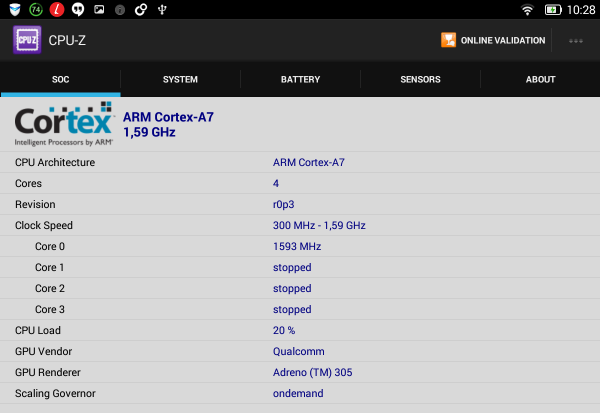Tap the CPU-Z app icon
Image resolution: width=600 pixels, height=413 pixels.
pyautogui.click(x=27, y=40)
